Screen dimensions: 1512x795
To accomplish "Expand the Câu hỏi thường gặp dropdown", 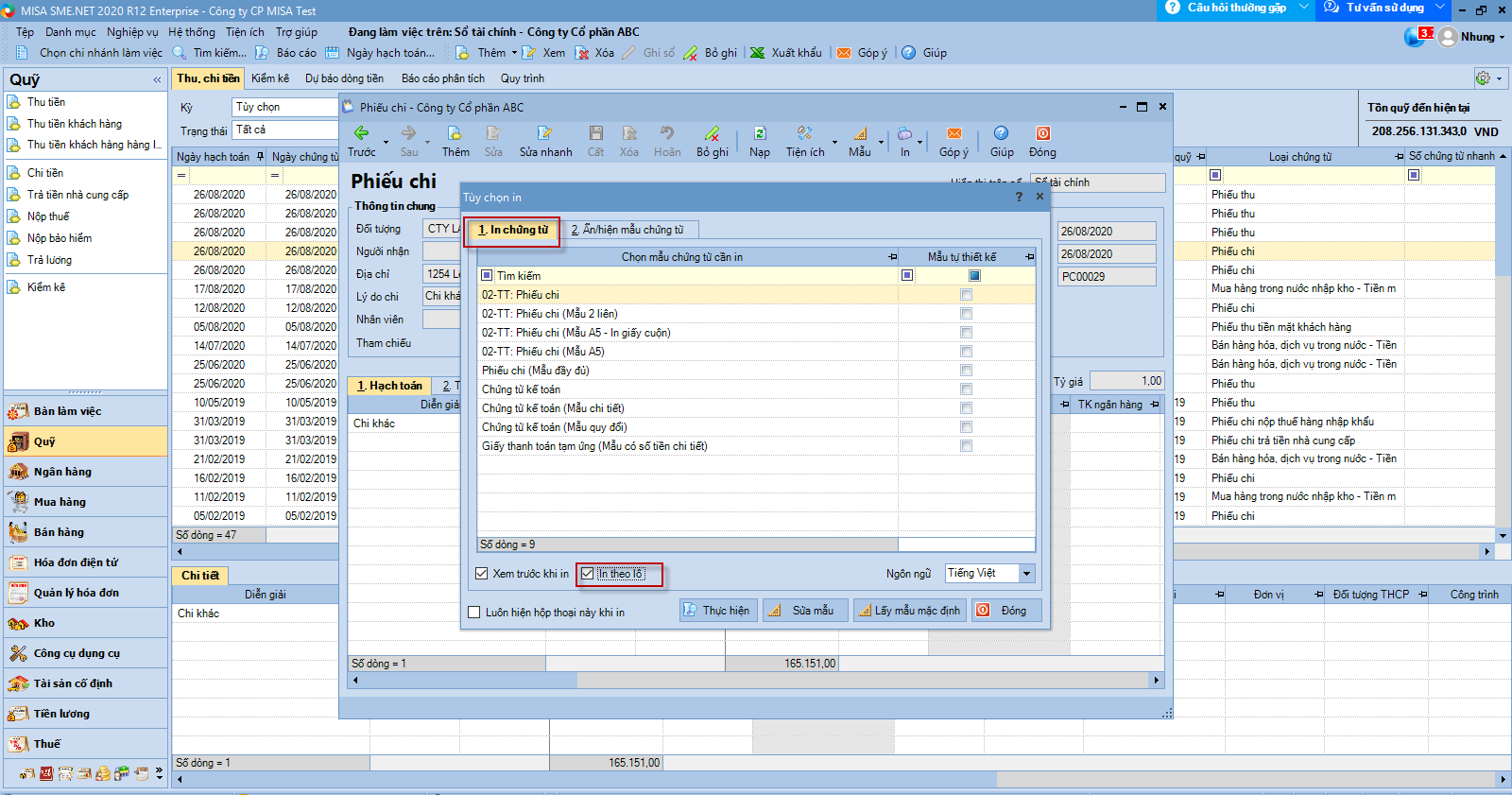I will (x=1304, y=8).
